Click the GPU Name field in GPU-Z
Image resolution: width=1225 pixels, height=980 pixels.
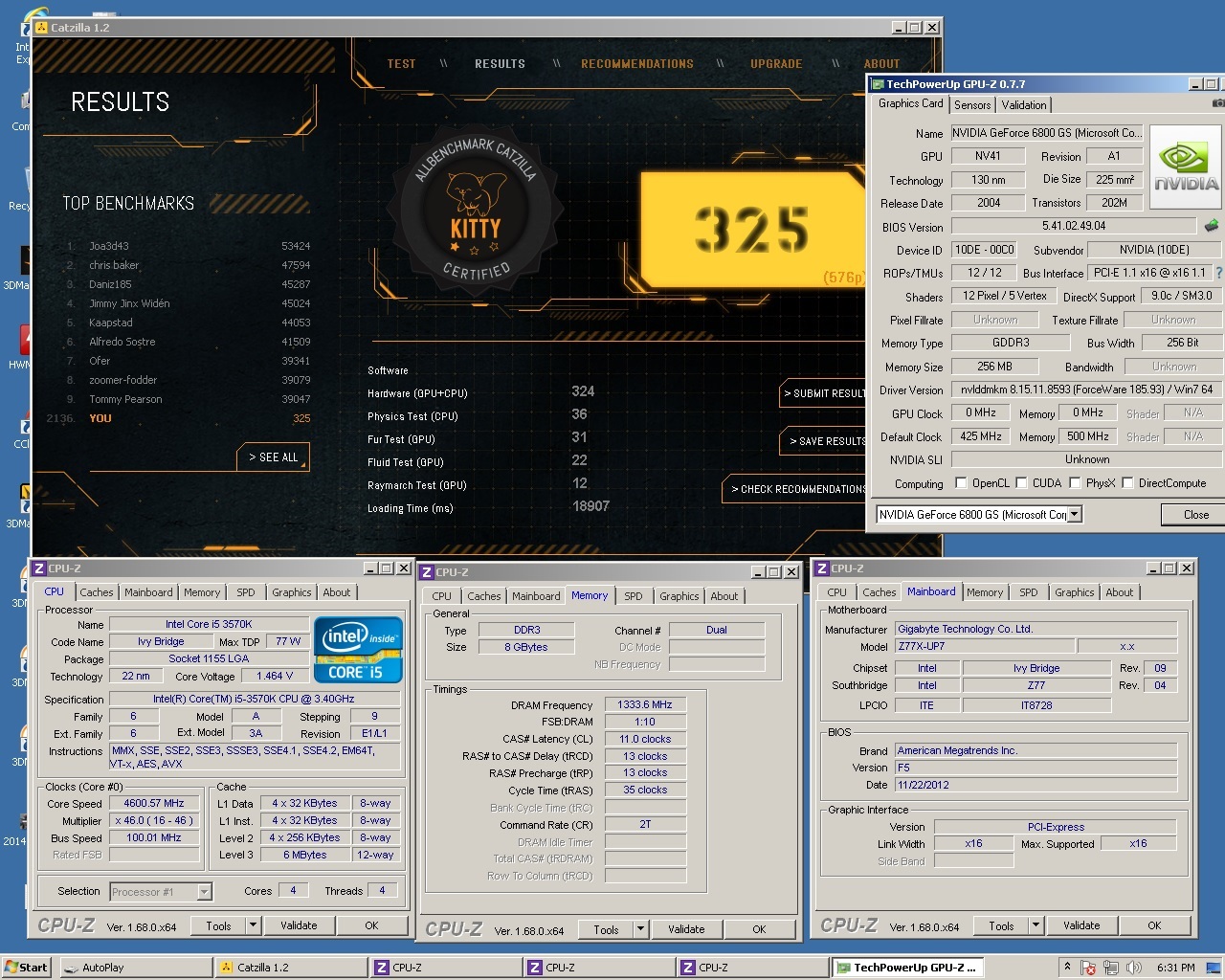click(x=1048, y=133)
